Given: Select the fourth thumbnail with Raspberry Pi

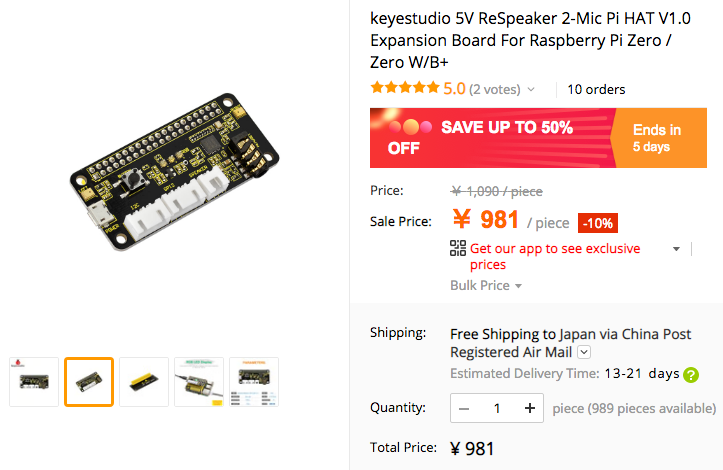Looking at the screenshot, I should [199, 382].
